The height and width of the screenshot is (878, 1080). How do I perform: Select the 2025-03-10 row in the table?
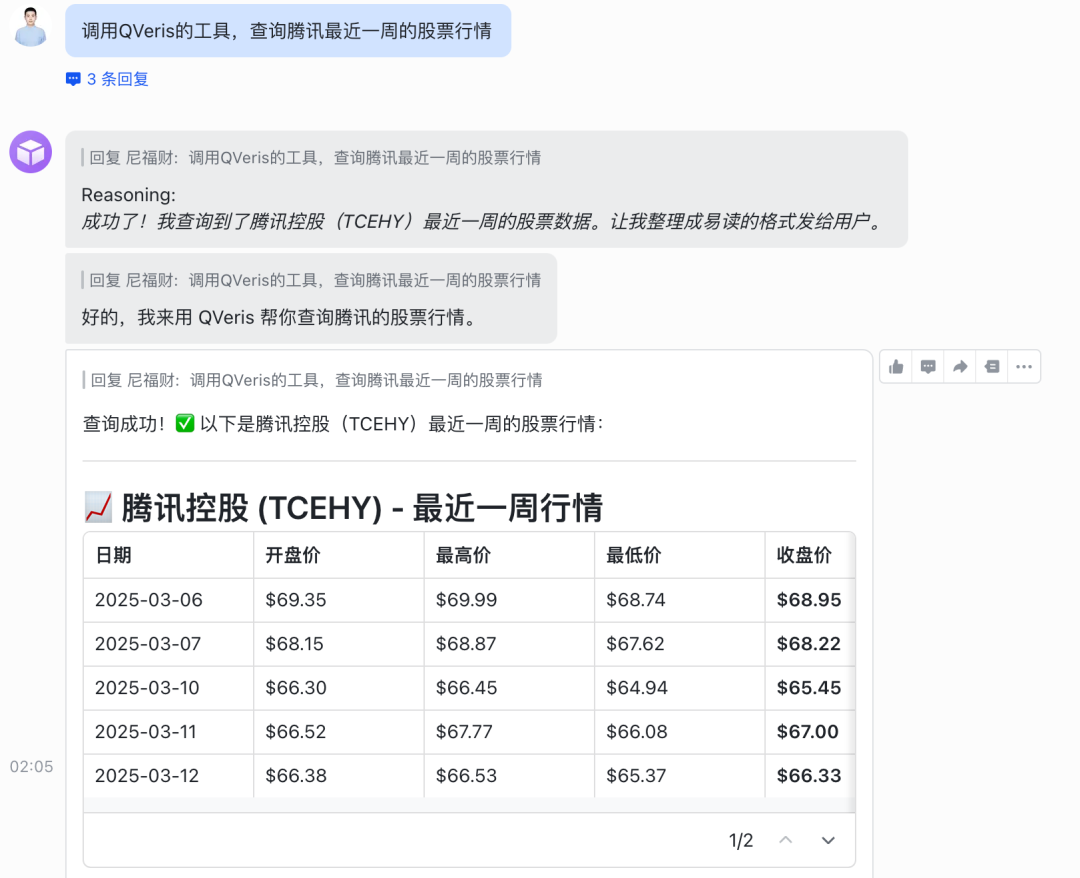pos(400,687)
